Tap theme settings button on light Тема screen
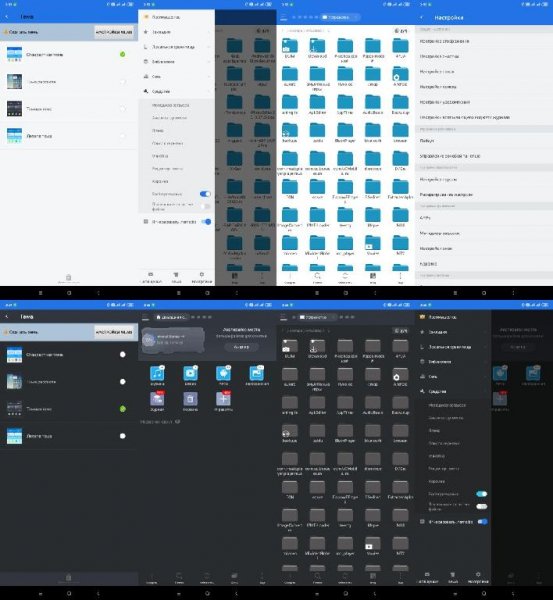The image size is (553, 600). pos(114,32)
